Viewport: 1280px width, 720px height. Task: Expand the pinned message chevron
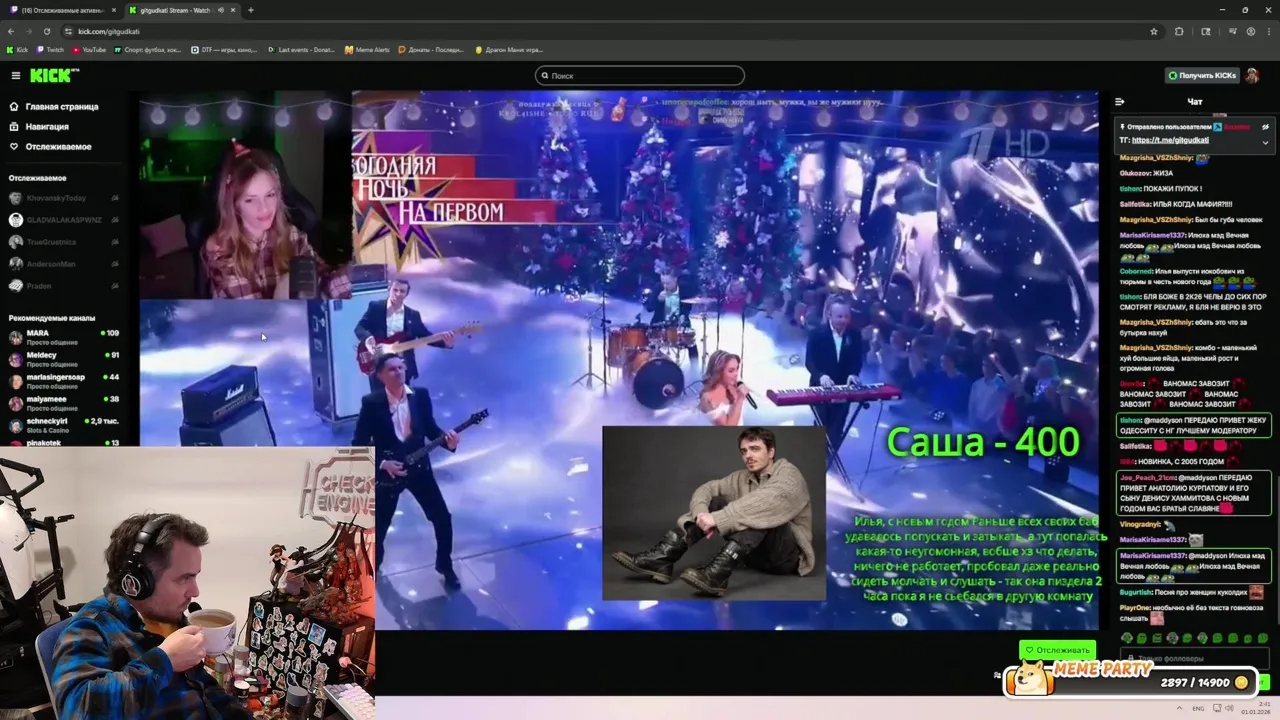[1265, 142]
